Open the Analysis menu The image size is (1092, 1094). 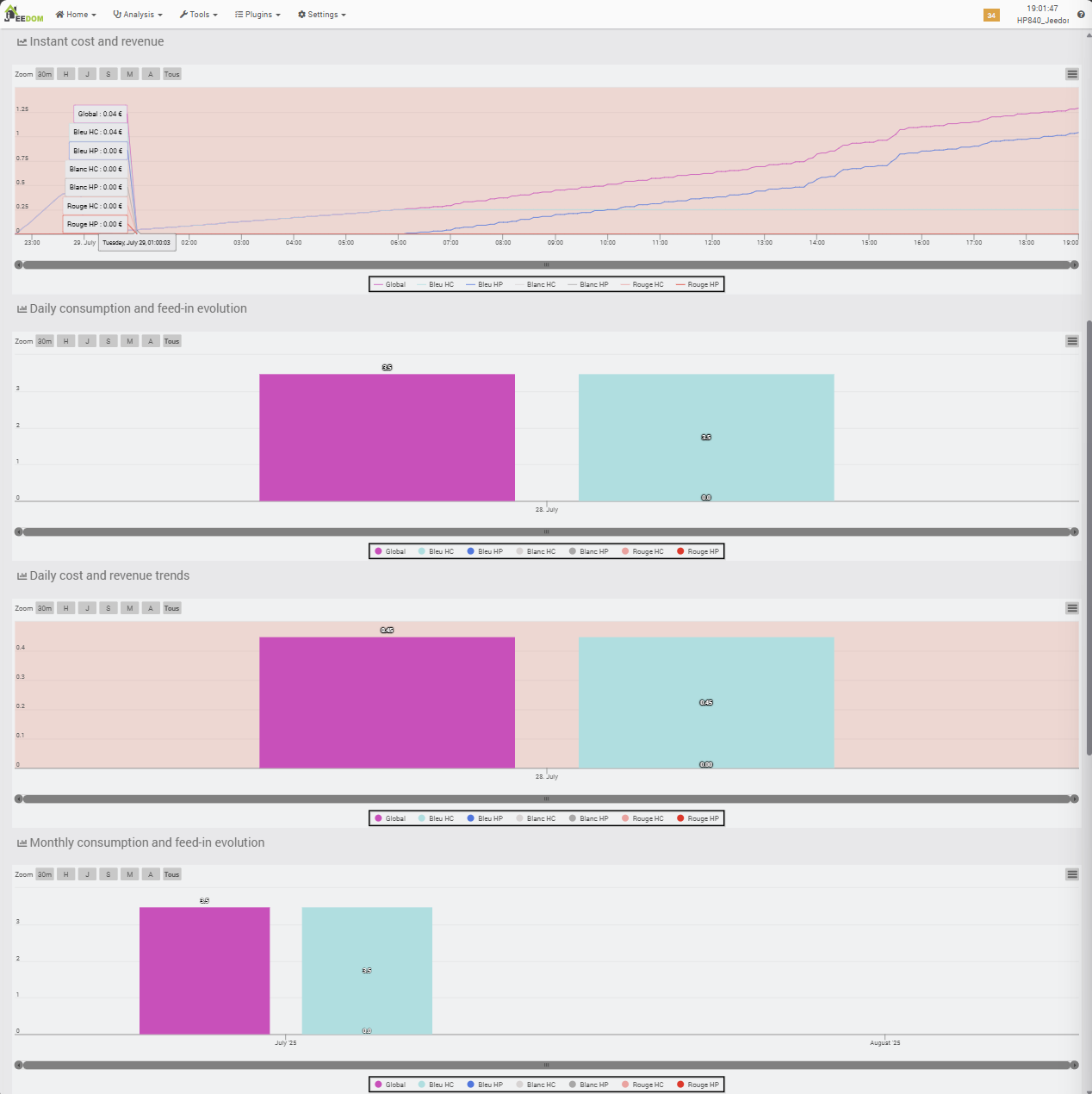(138, 15)
